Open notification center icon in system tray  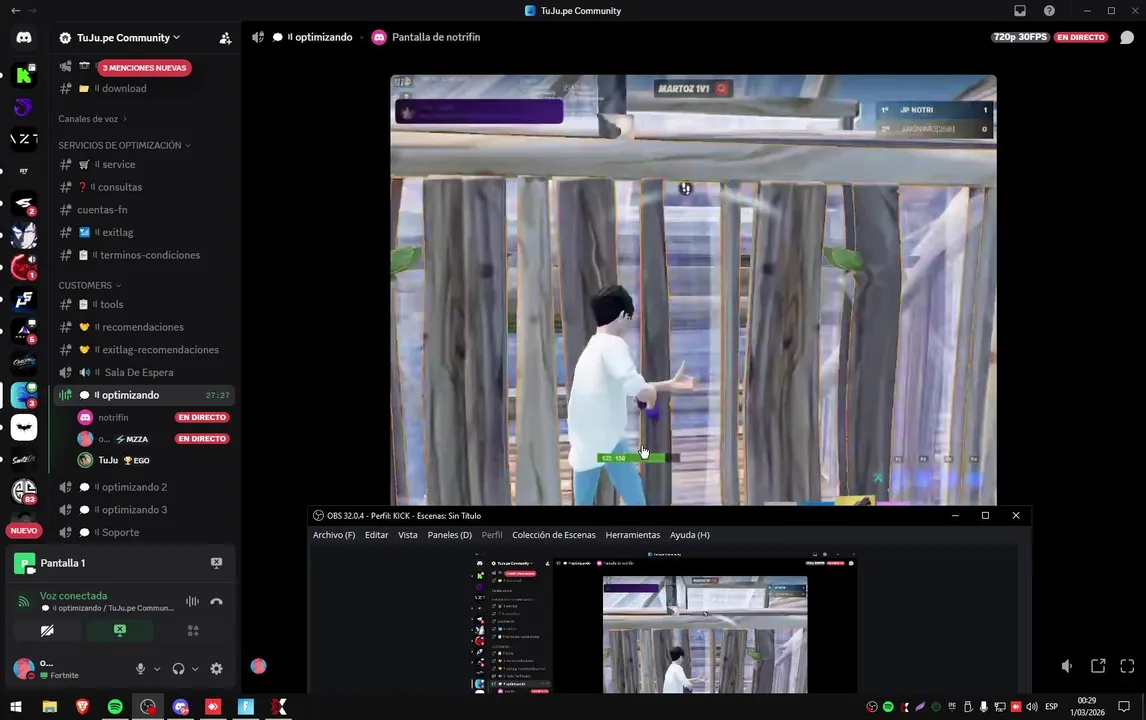1124,707
